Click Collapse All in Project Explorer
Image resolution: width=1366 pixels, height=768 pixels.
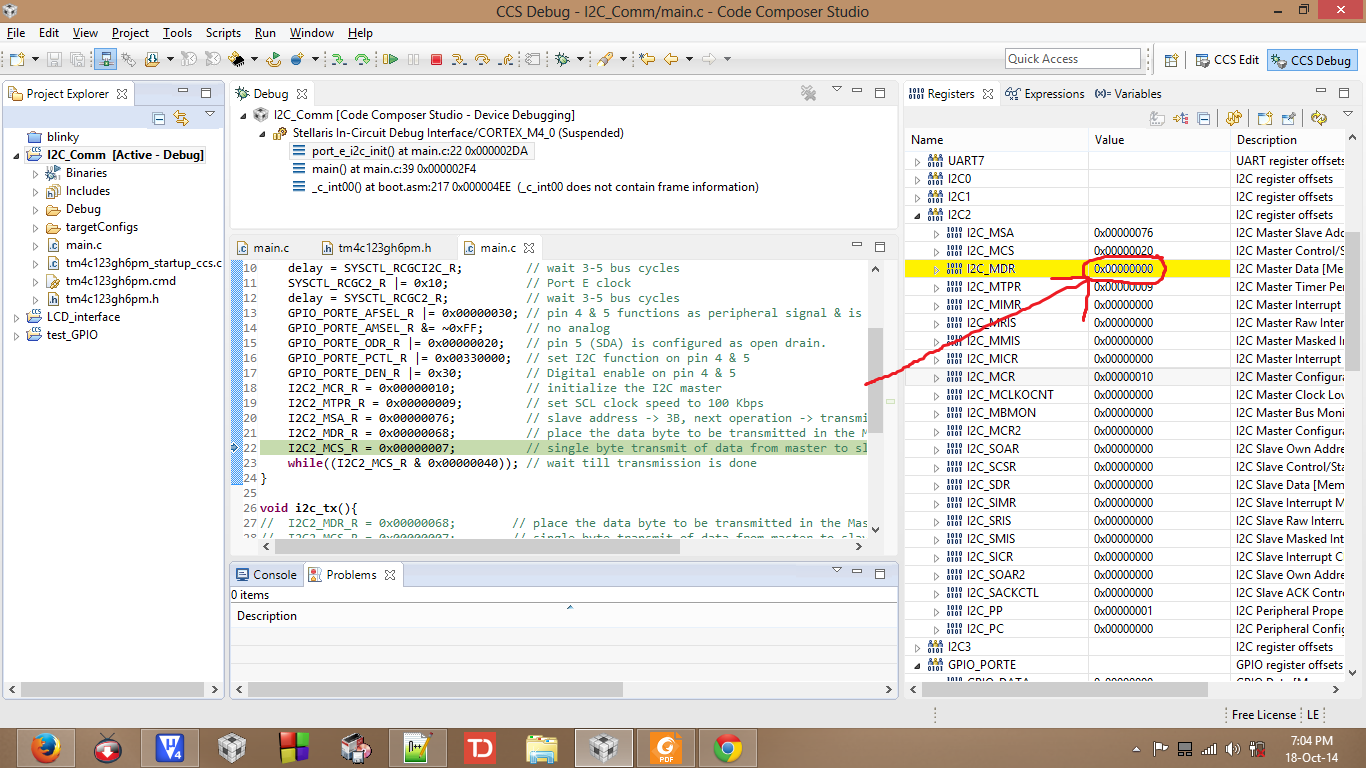[x=158, y=118]
